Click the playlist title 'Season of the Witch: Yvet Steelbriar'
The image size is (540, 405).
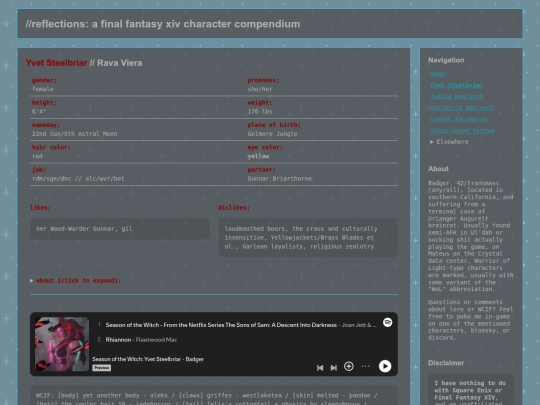[148, 359]
